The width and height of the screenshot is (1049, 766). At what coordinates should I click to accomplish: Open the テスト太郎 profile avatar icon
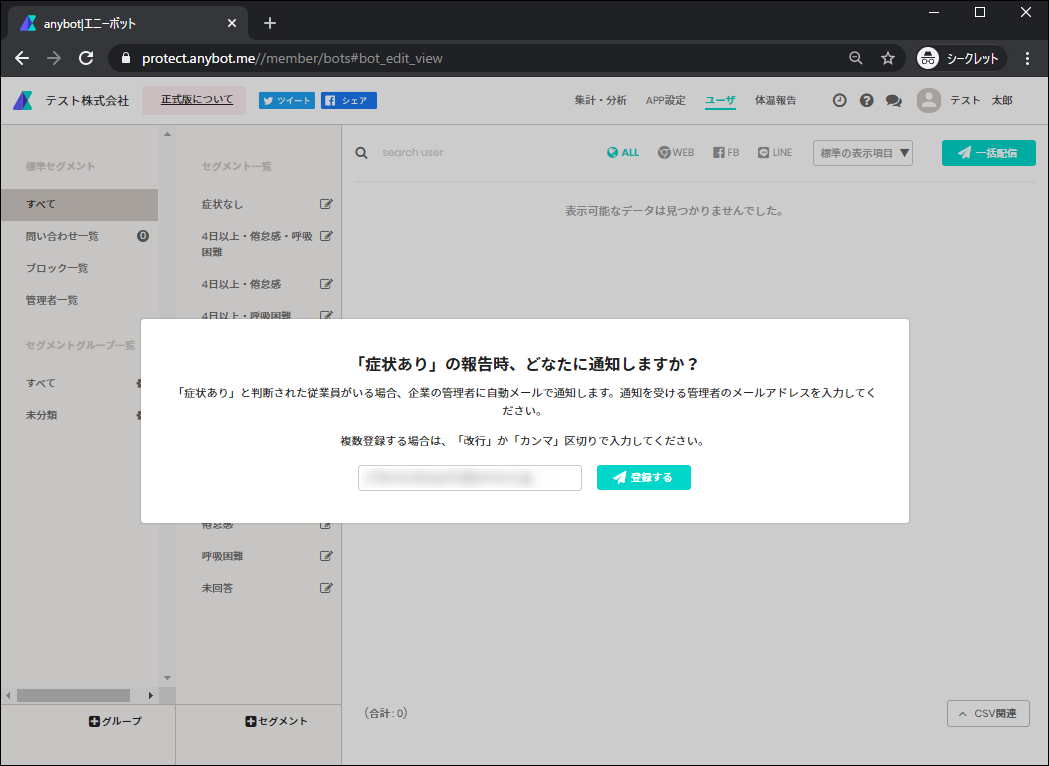coord(929,100)
